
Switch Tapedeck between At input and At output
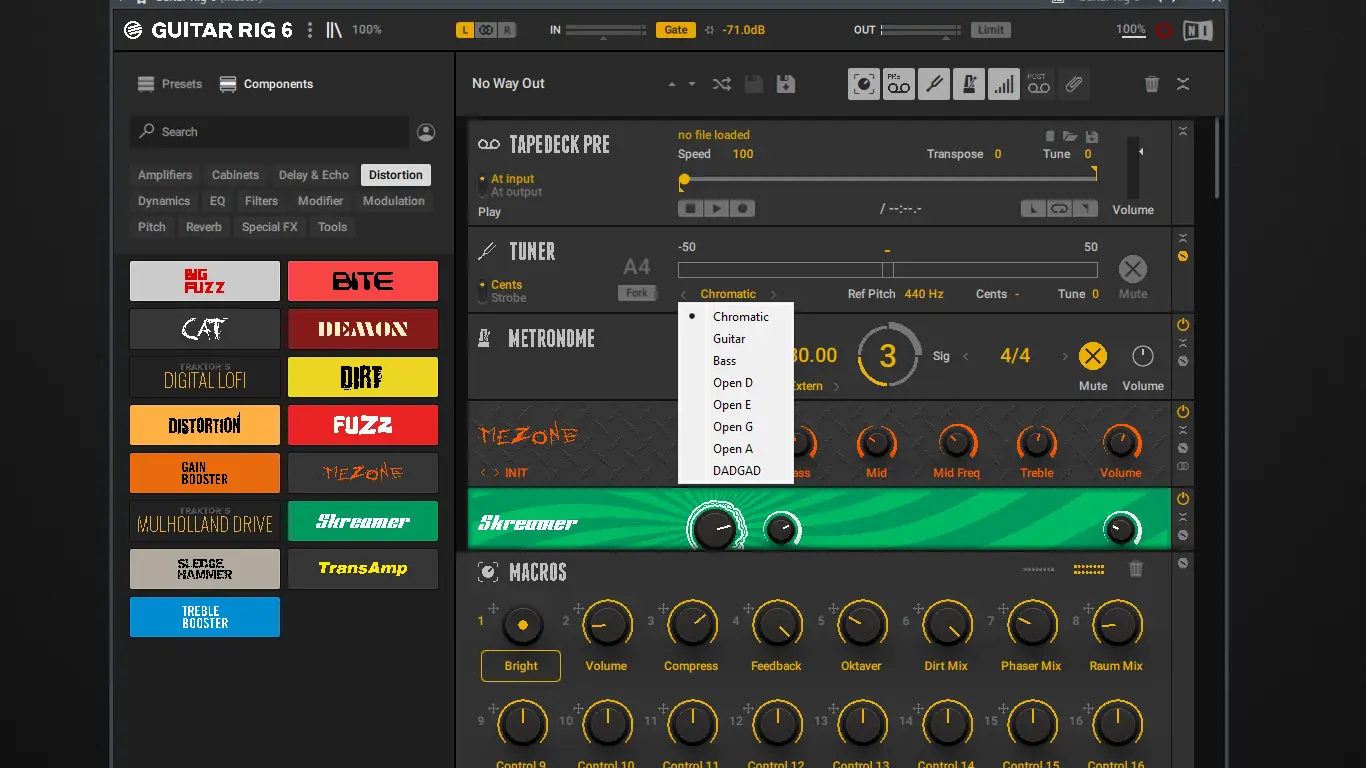click(483, 186)
